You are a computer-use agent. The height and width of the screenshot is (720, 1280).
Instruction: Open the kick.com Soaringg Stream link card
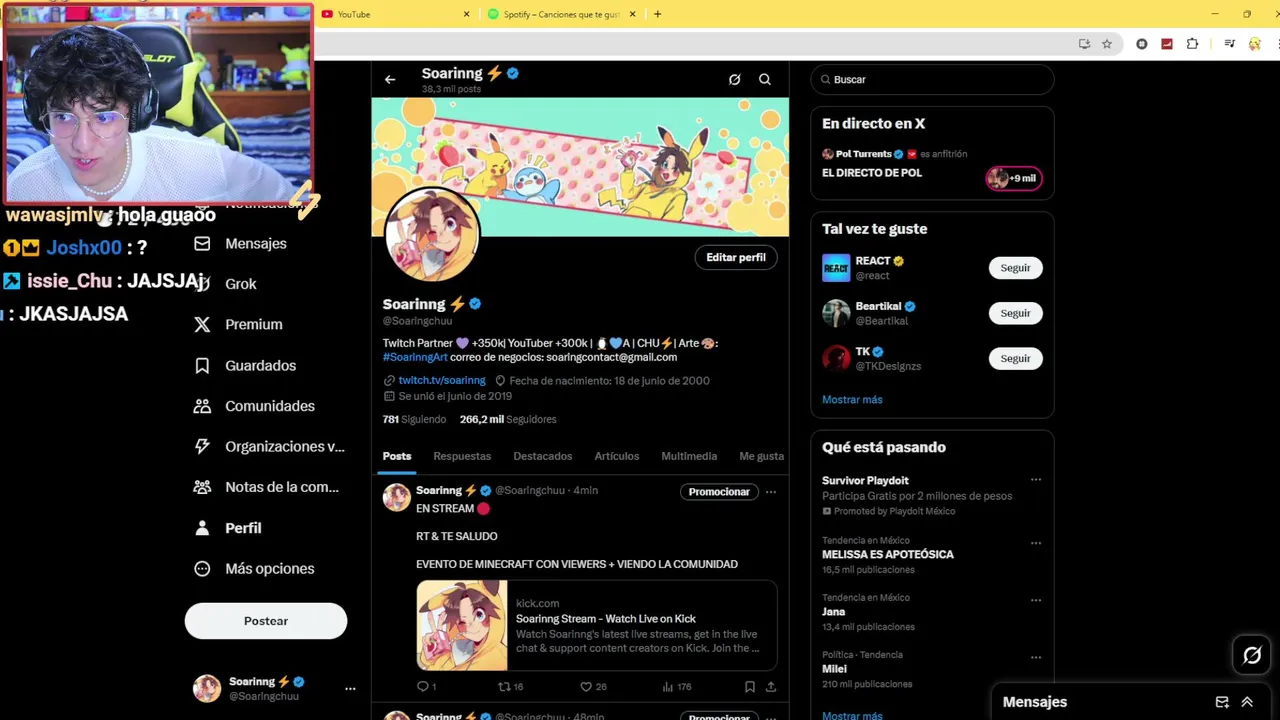[597, 626]
